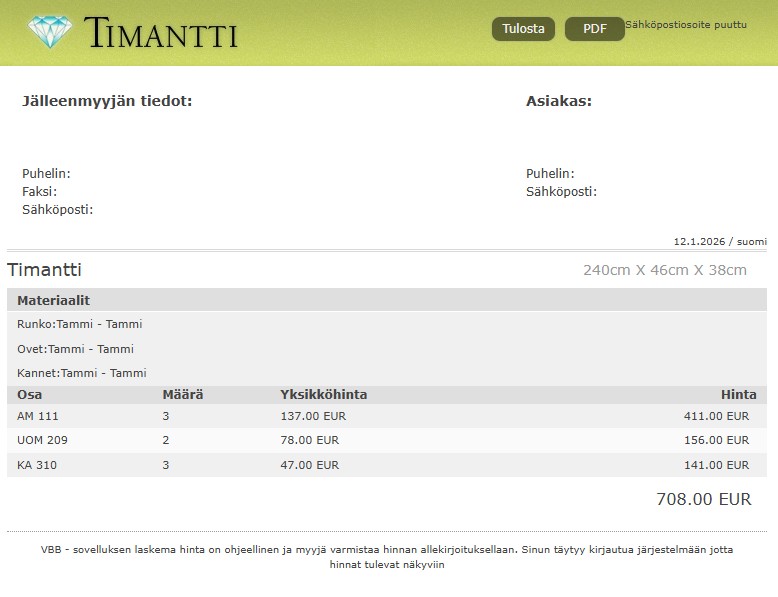Select the Ovet:Tammi - Tammi row
Screen dimensions: 778x597
coord(76,349)
